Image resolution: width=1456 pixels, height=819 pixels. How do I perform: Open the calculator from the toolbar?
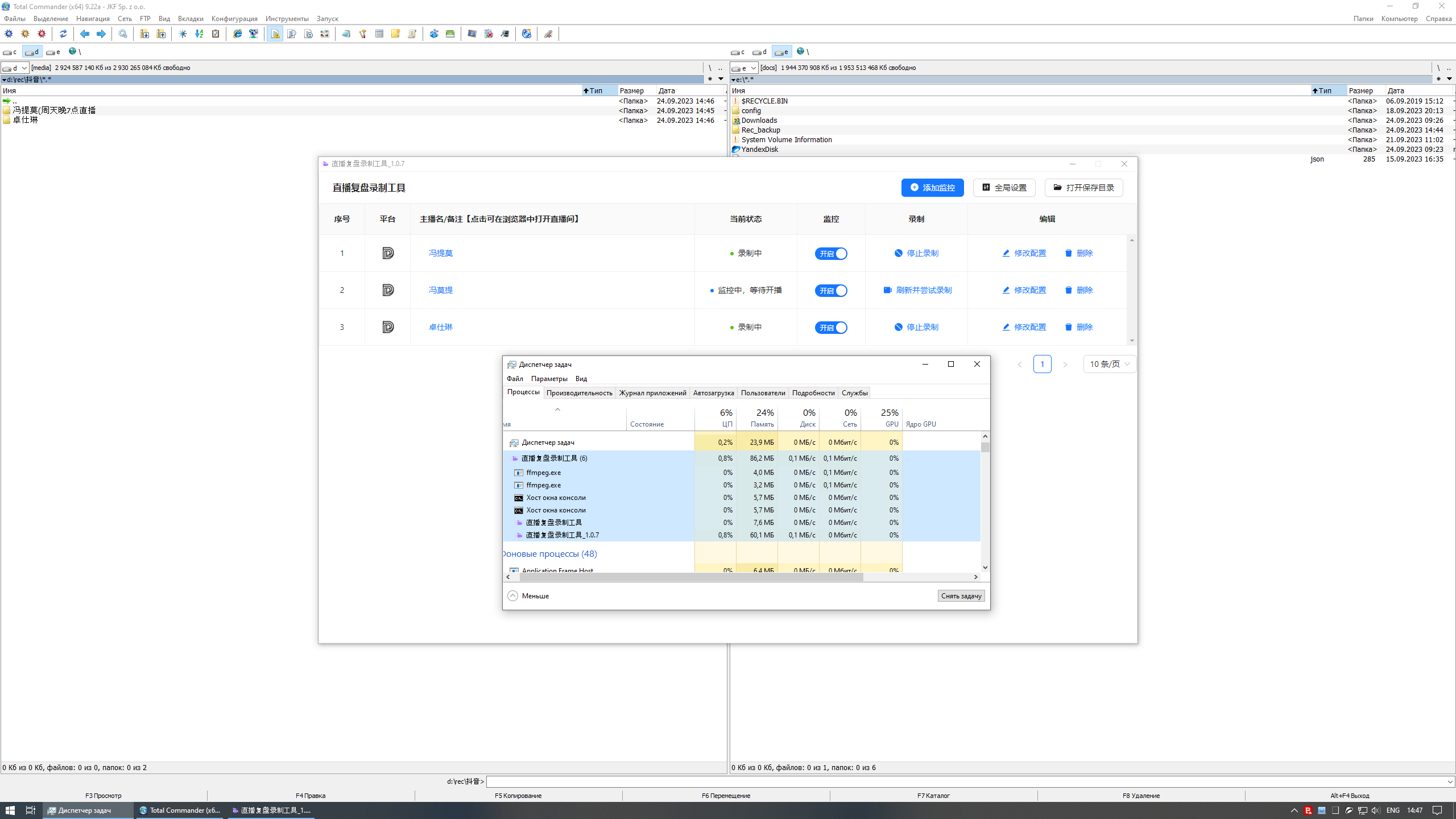(x=379, y=34)
